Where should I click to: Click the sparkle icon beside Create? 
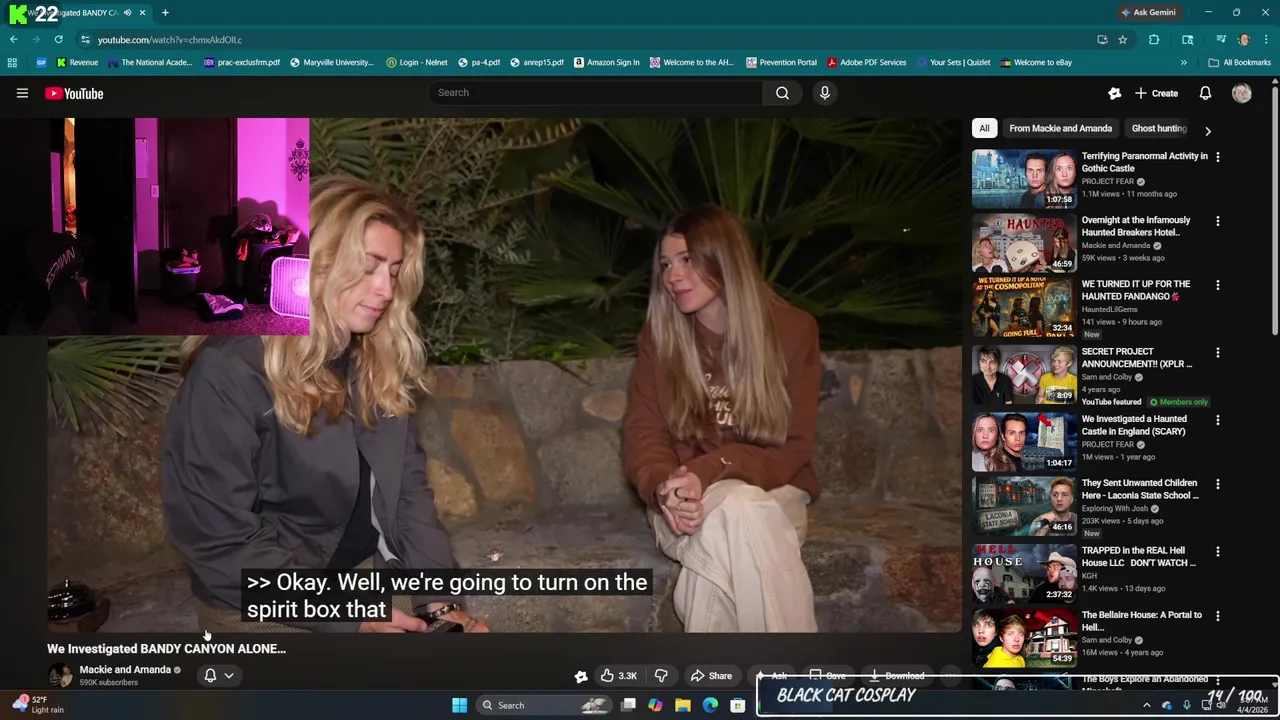pyautogui.click(x=1115, y=93)
